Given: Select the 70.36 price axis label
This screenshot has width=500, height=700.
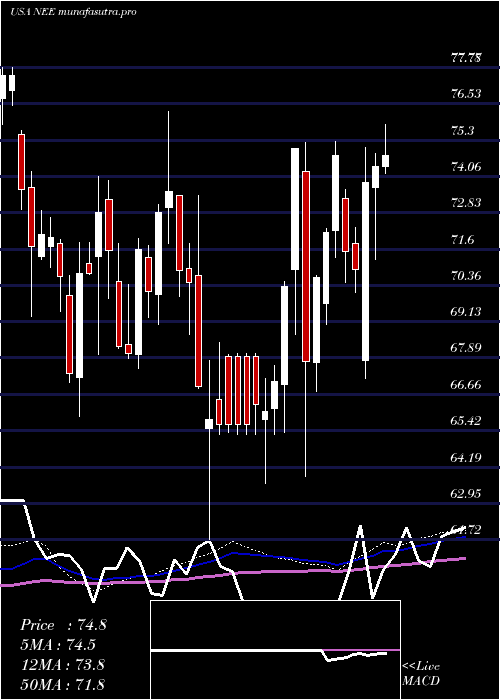Looking at the screenshot, I should tap(467, 276).
